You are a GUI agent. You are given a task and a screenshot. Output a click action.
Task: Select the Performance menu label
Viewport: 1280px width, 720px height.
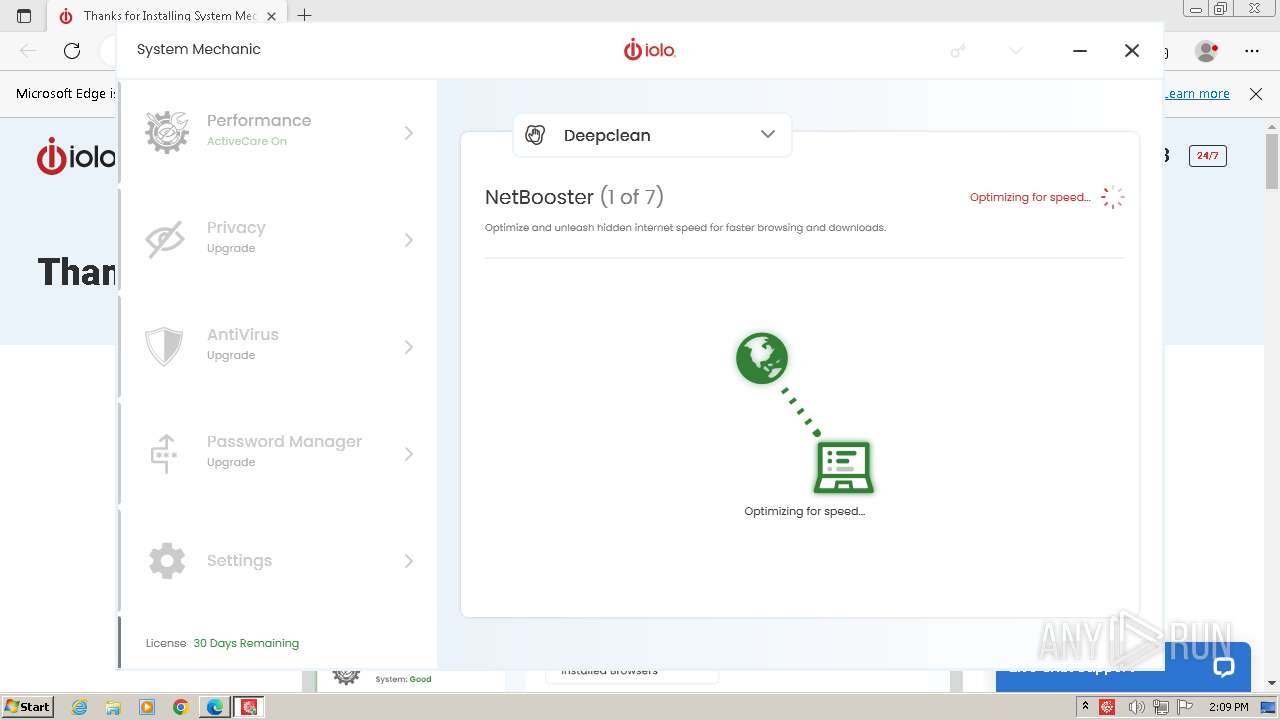[x=259, y=120]
